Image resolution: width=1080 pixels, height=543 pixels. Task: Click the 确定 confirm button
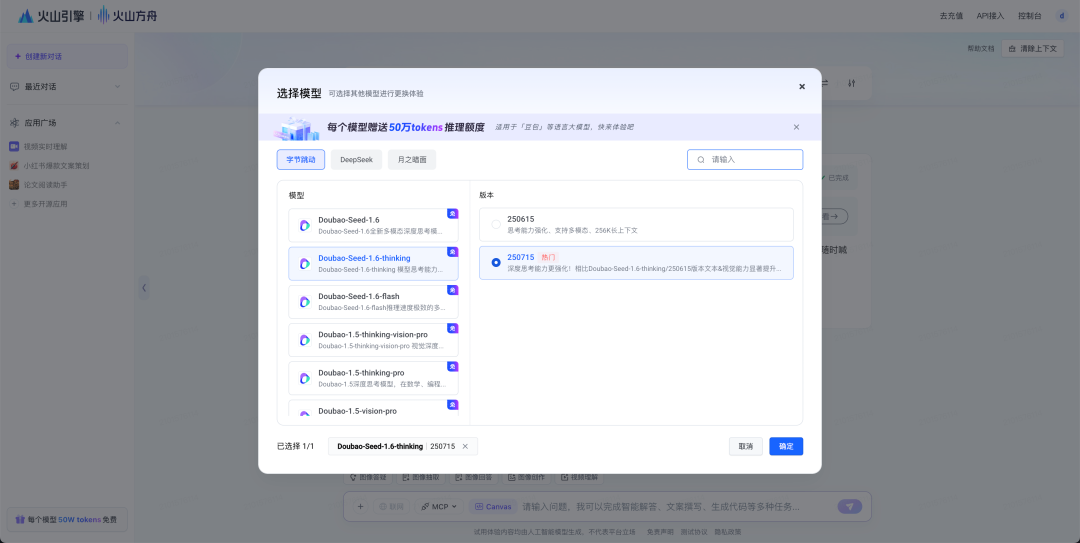(x=786, y=447)
